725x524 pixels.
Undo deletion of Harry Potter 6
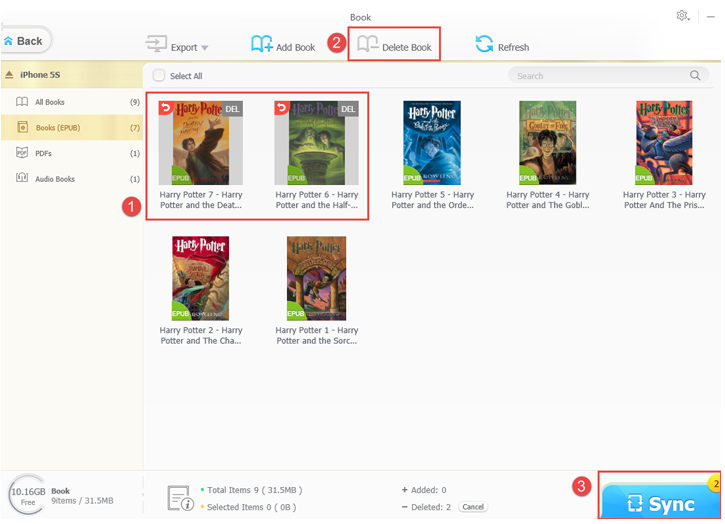(281, 108)
